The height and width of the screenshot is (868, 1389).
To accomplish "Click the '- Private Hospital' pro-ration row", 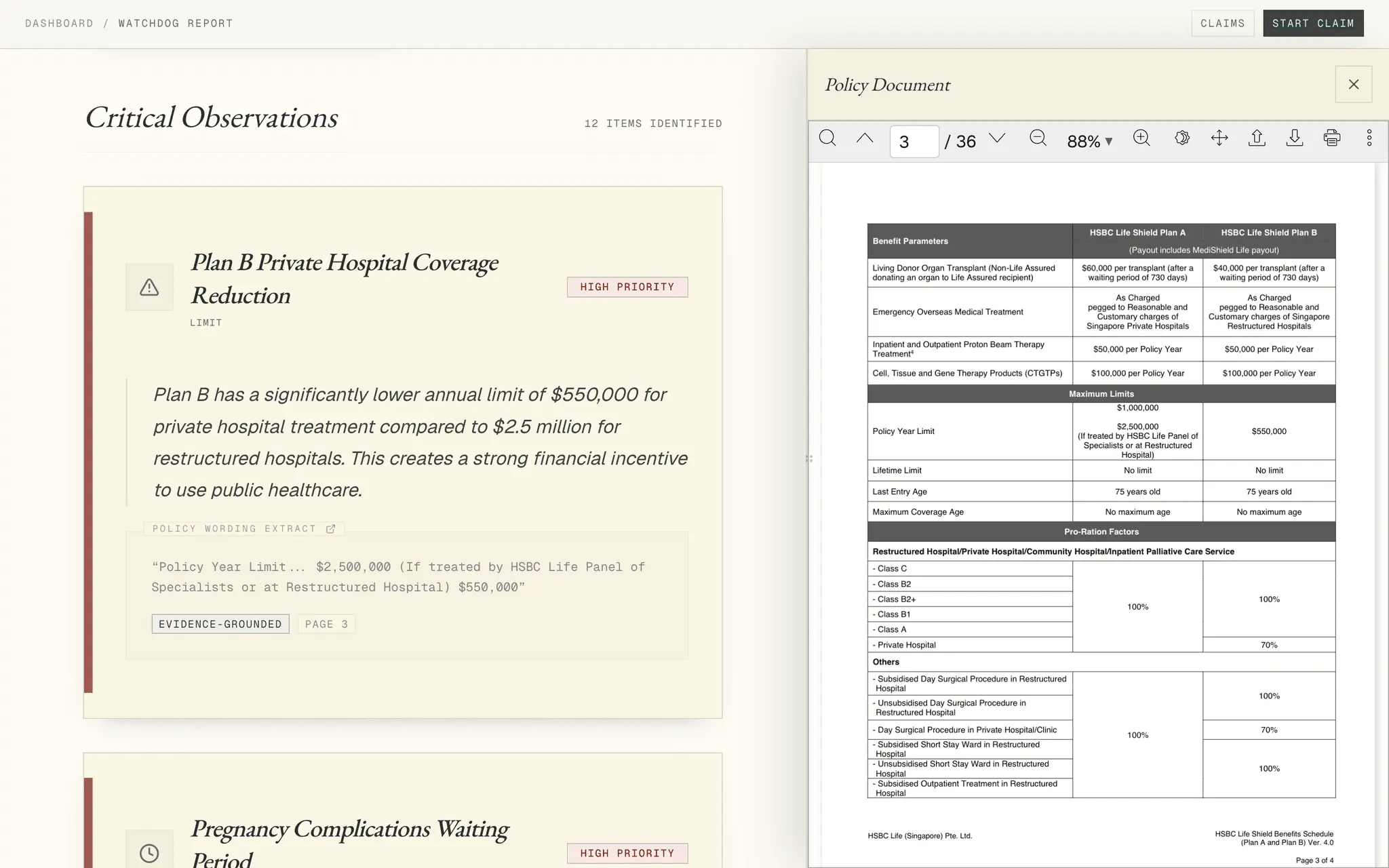I will (904, 645).
